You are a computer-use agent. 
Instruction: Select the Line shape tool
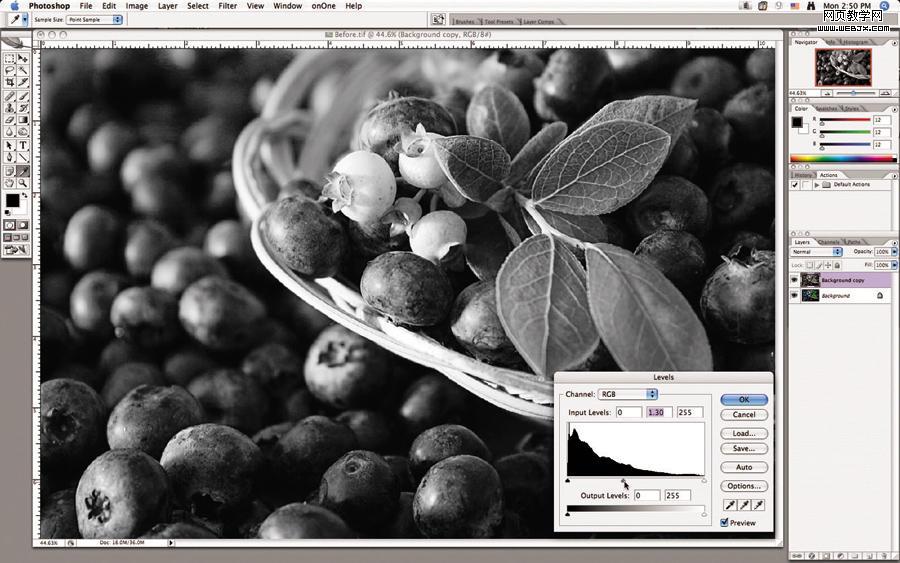(x=22, y=157)
